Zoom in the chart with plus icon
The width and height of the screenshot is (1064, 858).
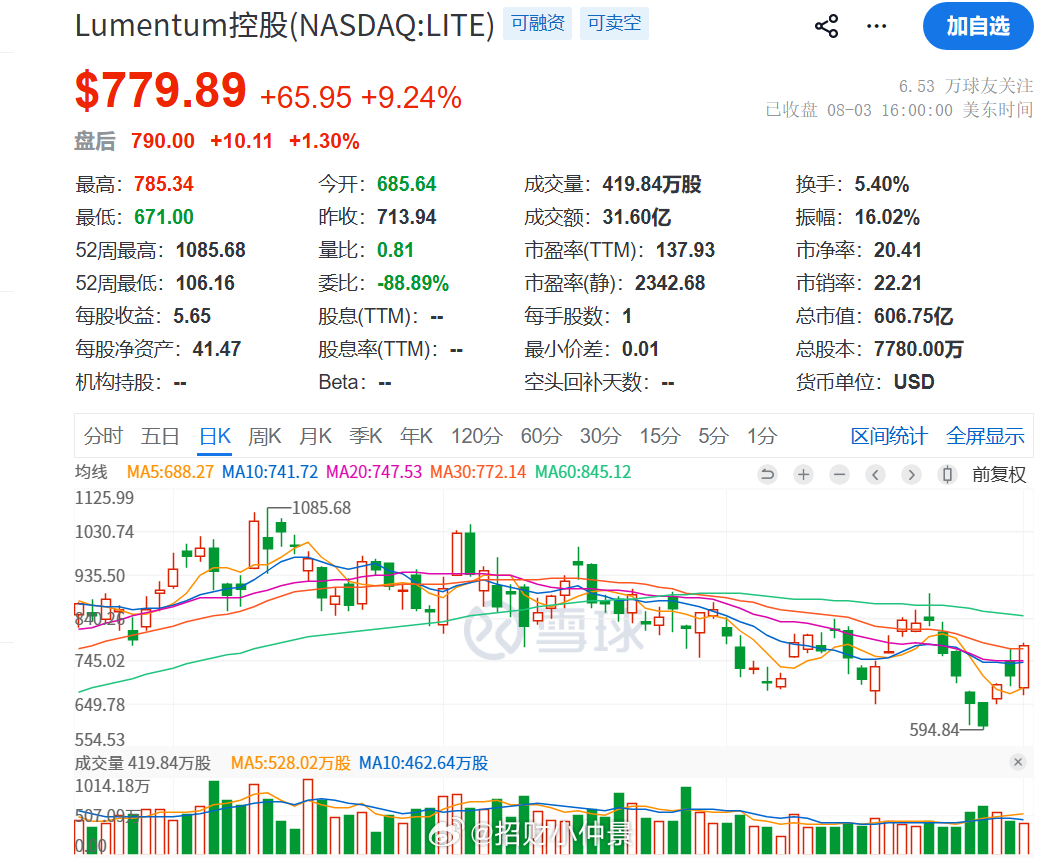pyautogui.click(x=803, y=474)
